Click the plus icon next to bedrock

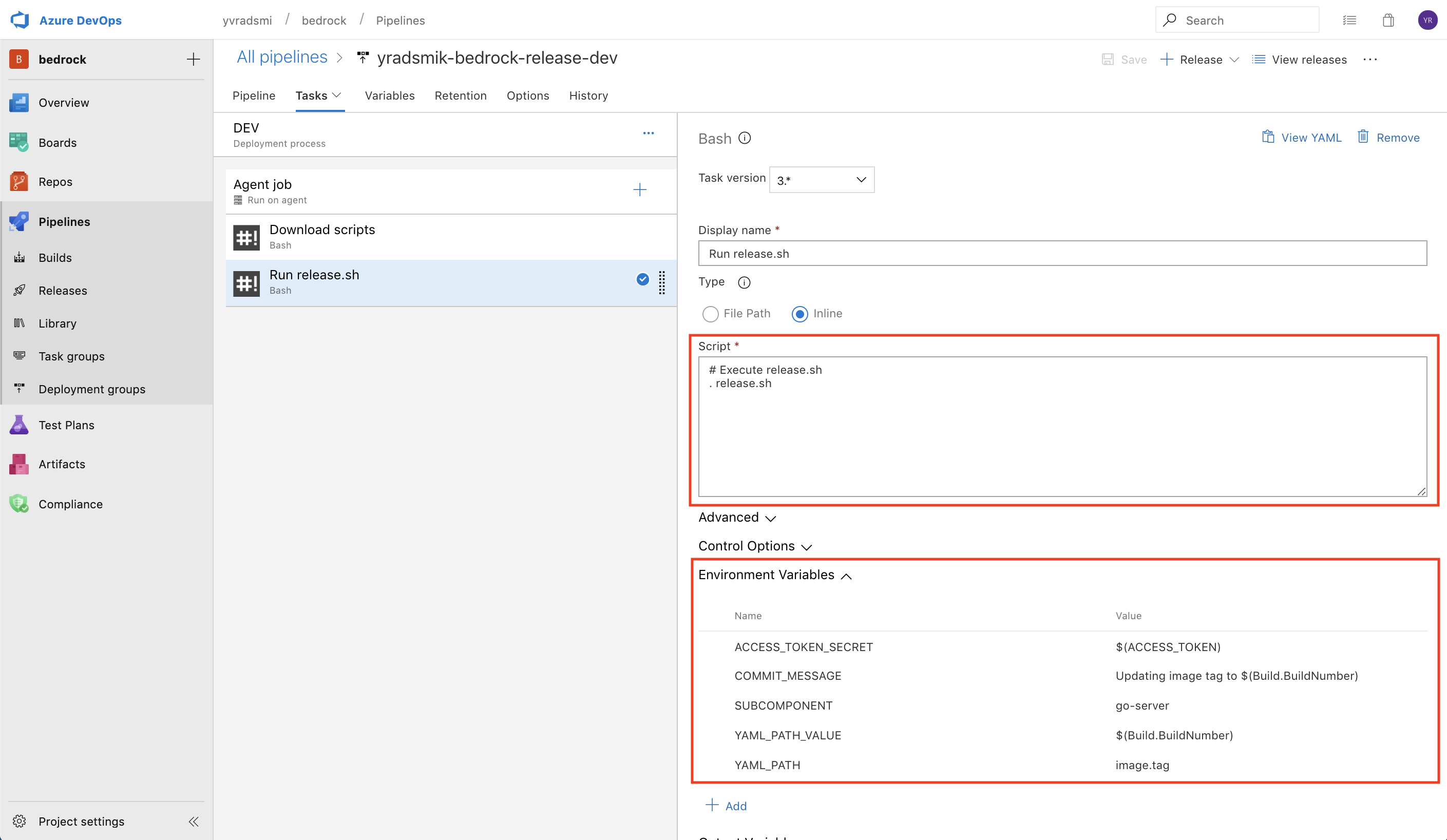194,59
